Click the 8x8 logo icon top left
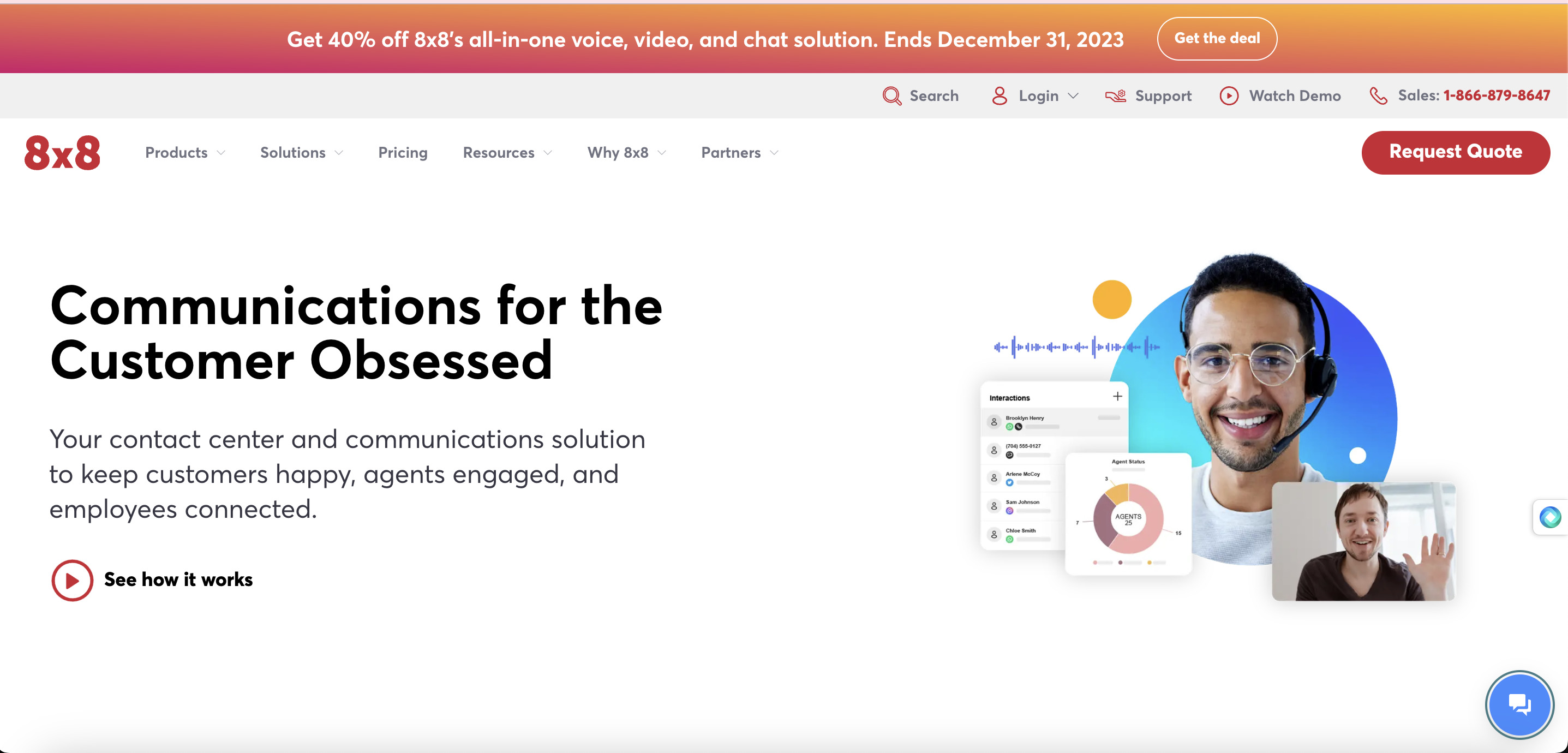This screenshot has height=753, width=1568. 63,152
